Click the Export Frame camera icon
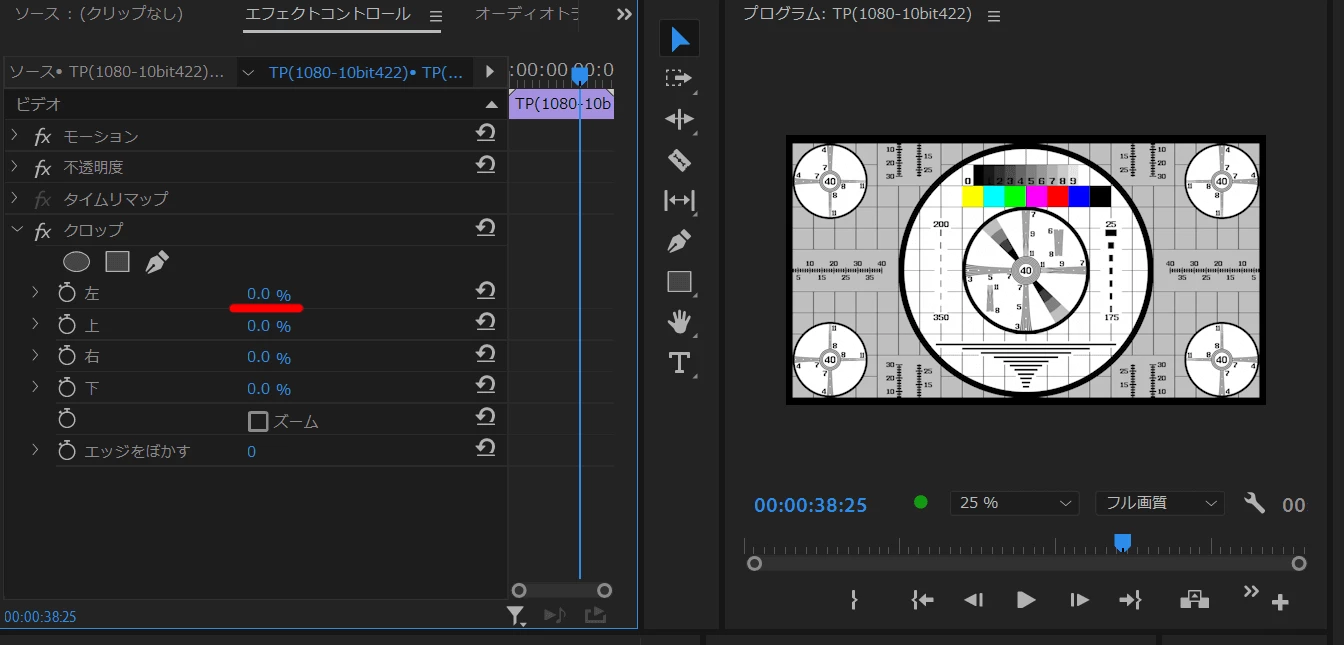The width and height of the screenshot is (1344, 645). [x=1194, y=600]
